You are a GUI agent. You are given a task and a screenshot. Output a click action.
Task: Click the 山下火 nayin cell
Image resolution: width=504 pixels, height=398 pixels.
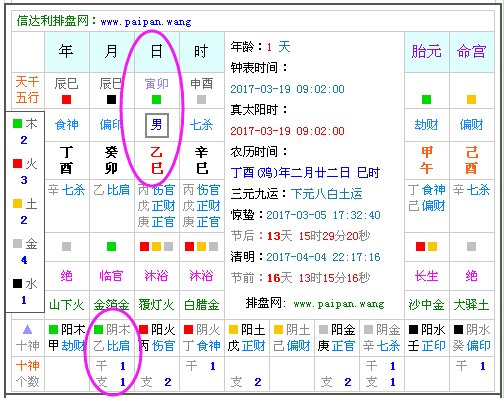click(x=66, y=305)
